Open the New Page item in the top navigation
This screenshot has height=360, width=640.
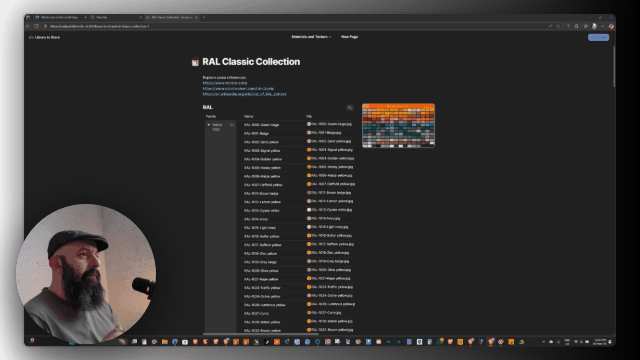tap(349, 37)
